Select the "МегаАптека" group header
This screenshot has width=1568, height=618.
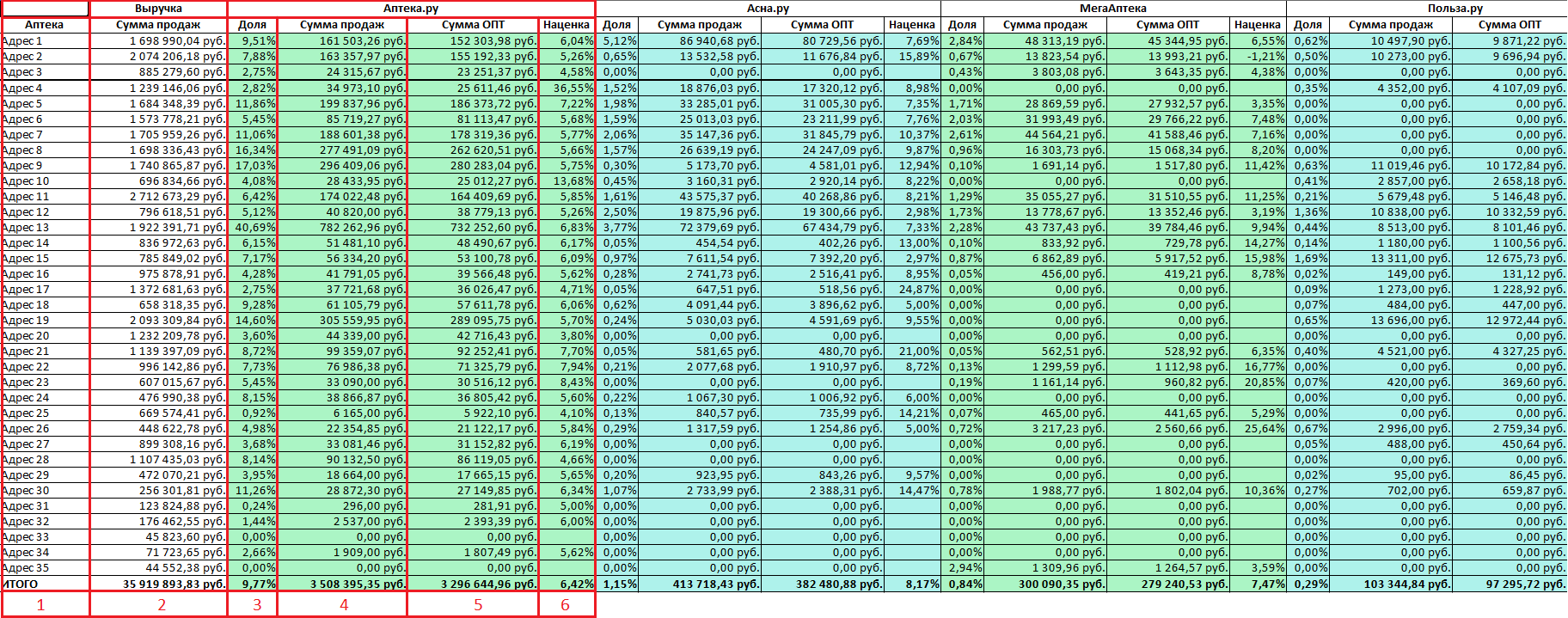(1112, 9)
